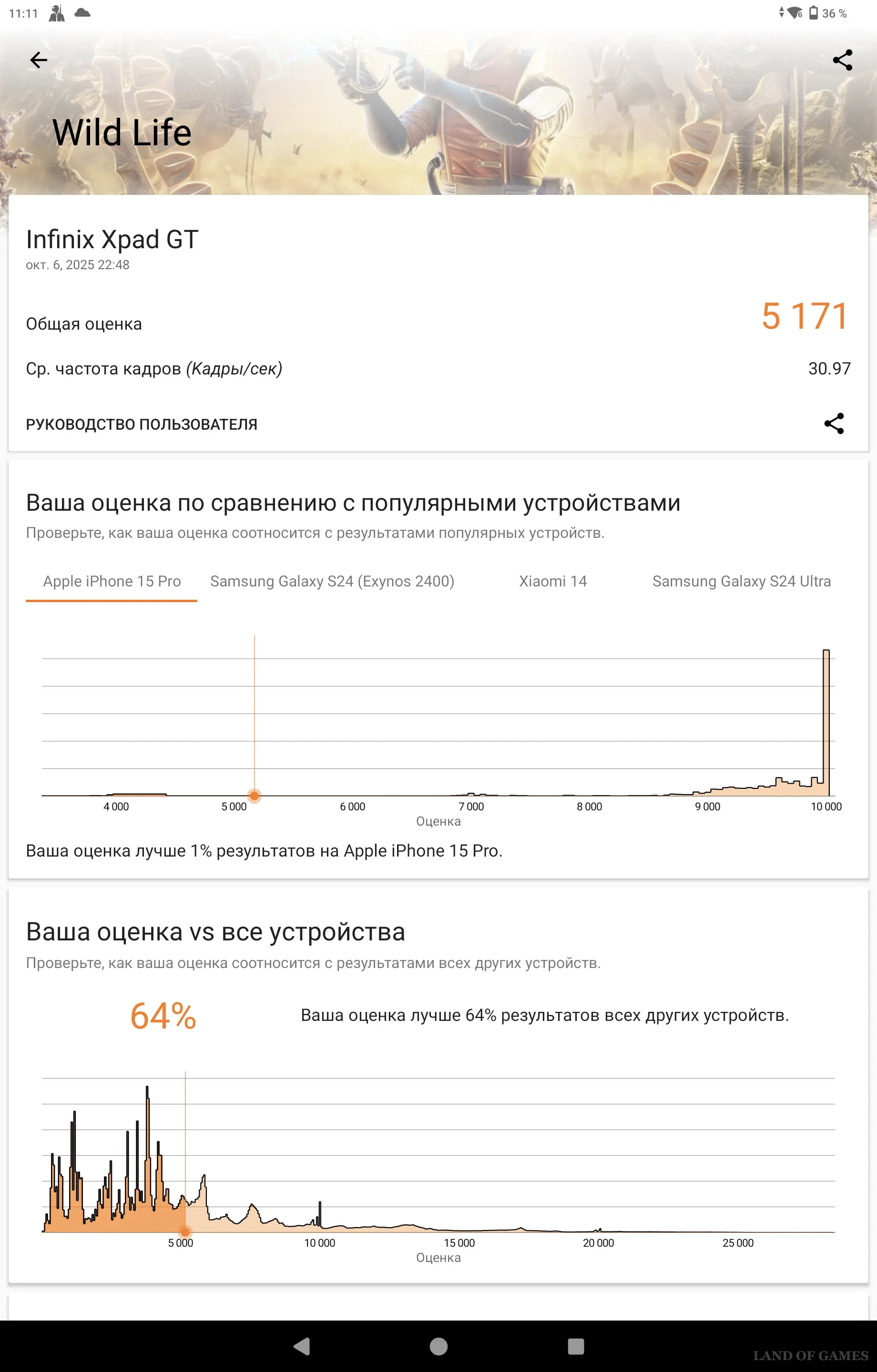The height and width of the screenshot is (1372, 877).
Task: Tap the orange 5 171 overall score
Action: [x=805, y=316]
